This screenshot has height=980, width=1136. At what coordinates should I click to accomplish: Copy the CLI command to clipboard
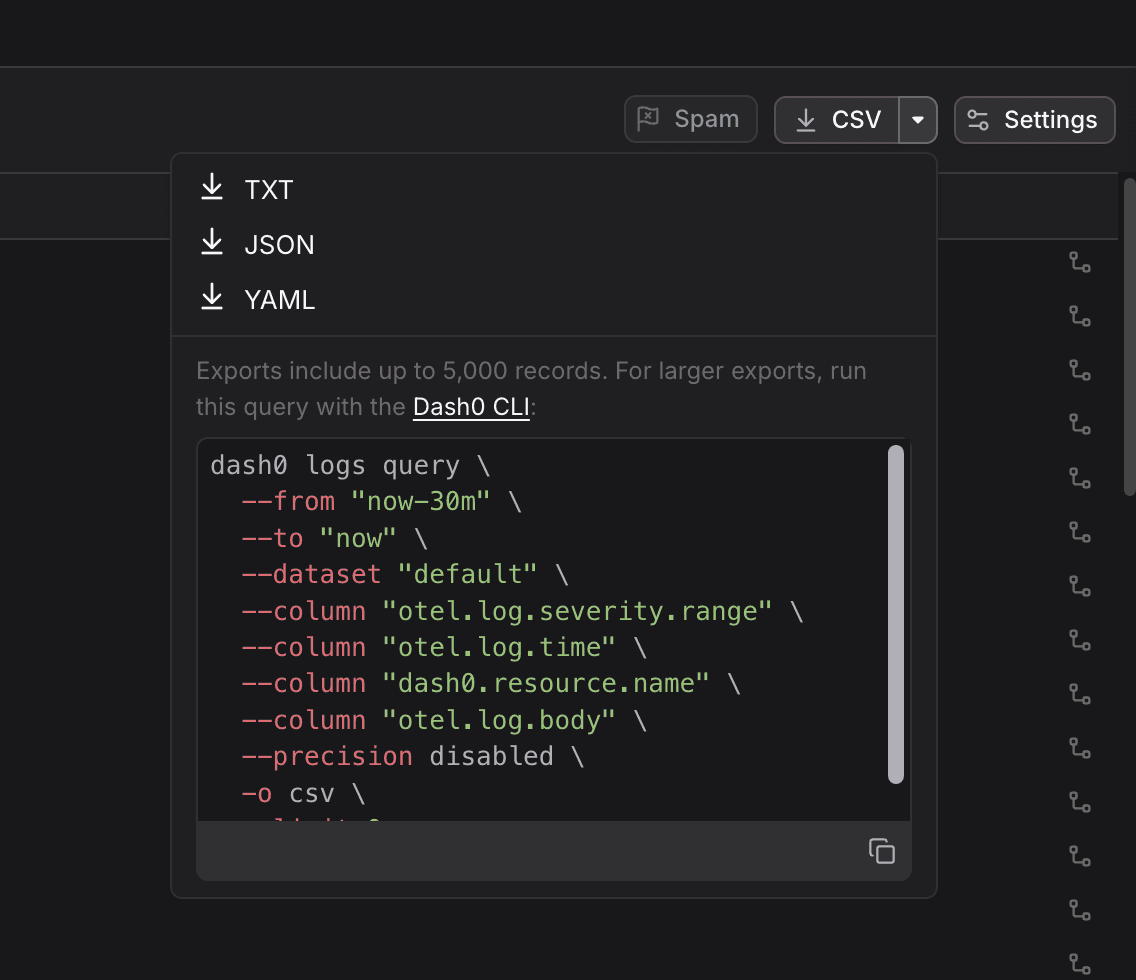pyautogui.click(x=882, y=851)
